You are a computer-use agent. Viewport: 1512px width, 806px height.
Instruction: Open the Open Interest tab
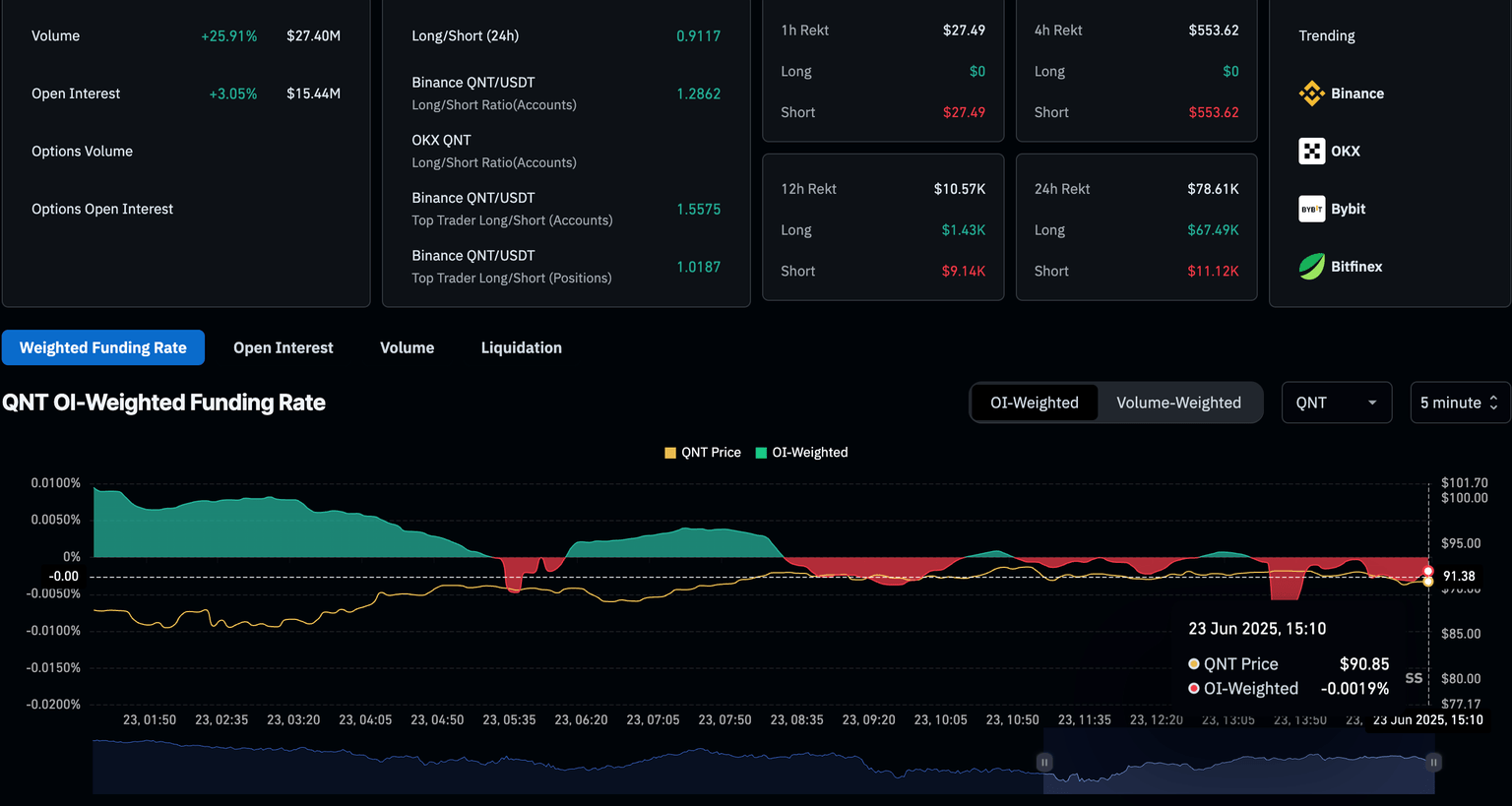283,348
